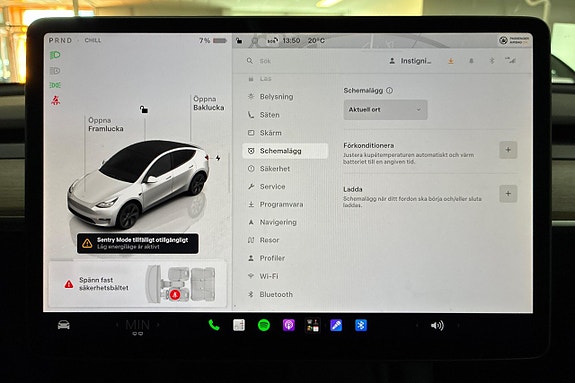The width and height of the screenshot is (575, 383).
Task: Tap the top green headlight indicator
Action: [x=55, y=55]
